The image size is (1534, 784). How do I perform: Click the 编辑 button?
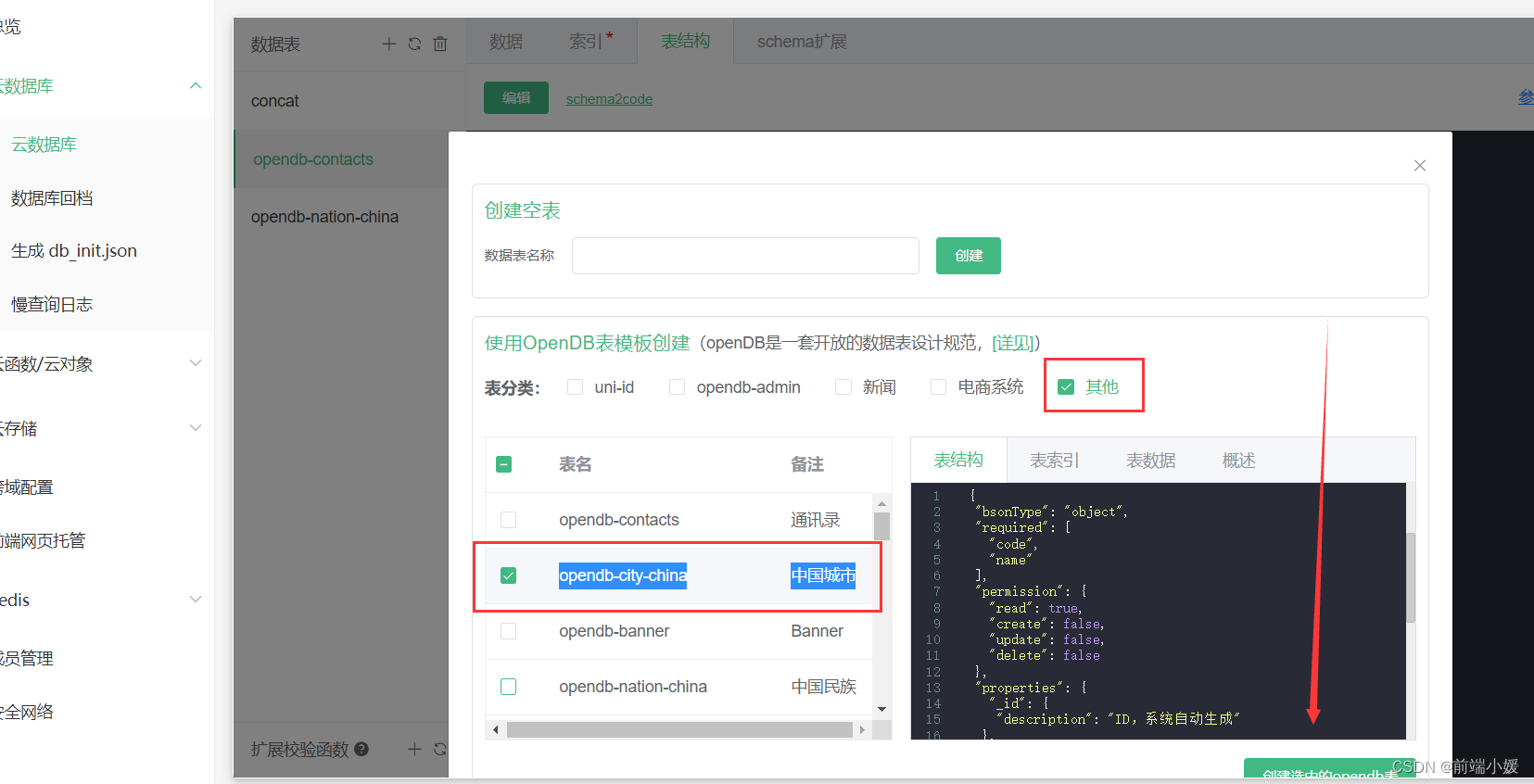pos(516,98)
